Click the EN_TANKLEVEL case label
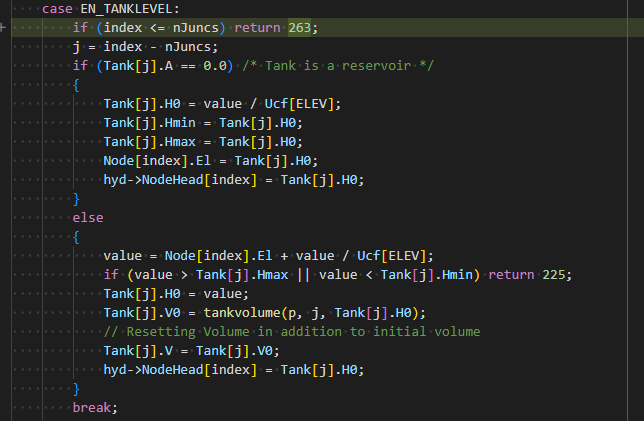Screen dimensions: 644x421 coord(110,9)
